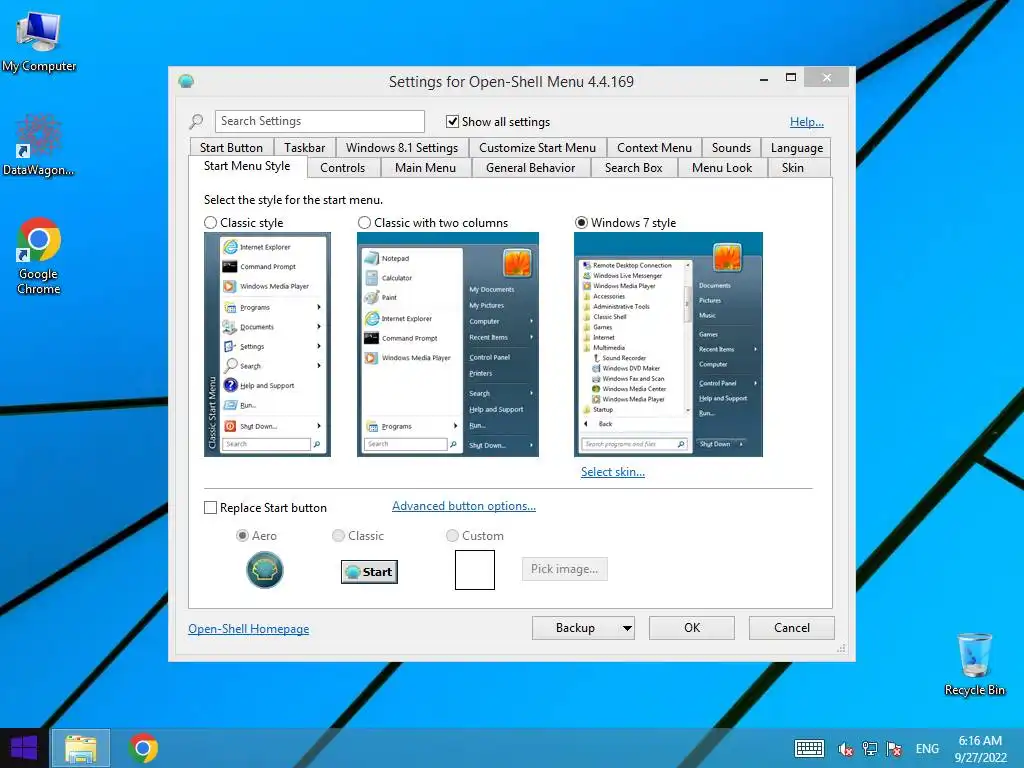This screenshot has width=1024, height=768.
Task: Open the Menu Look tab
Action: tap(722, 168)
